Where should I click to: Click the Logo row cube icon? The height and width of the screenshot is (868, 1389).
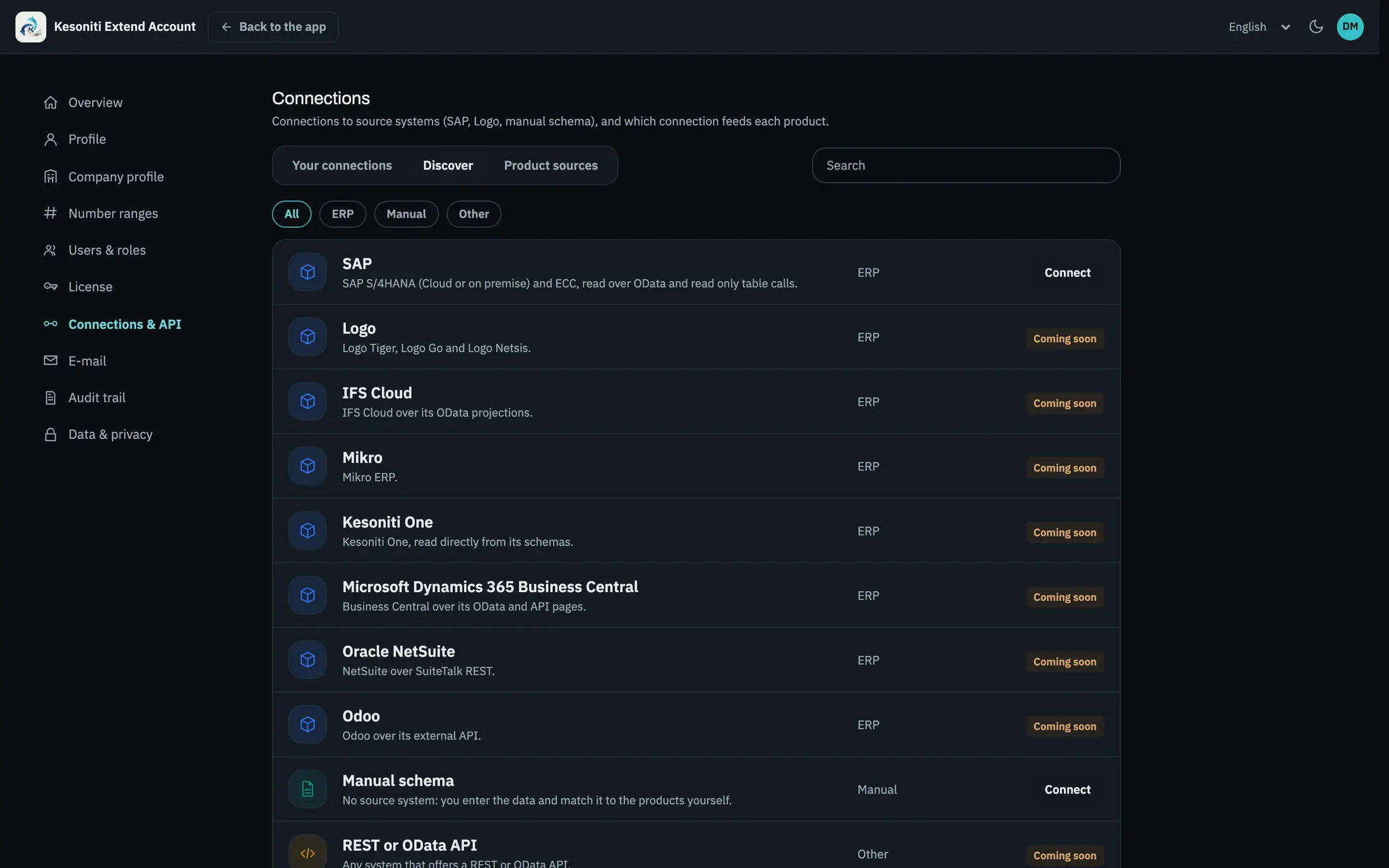pos(307,336)
